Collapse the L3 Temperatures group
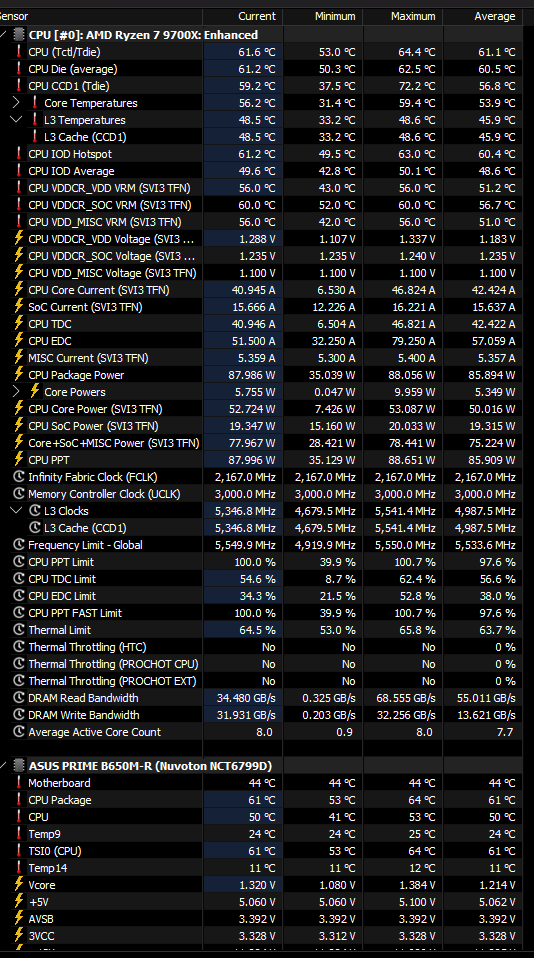534x958 pixels. pos(16,120)
